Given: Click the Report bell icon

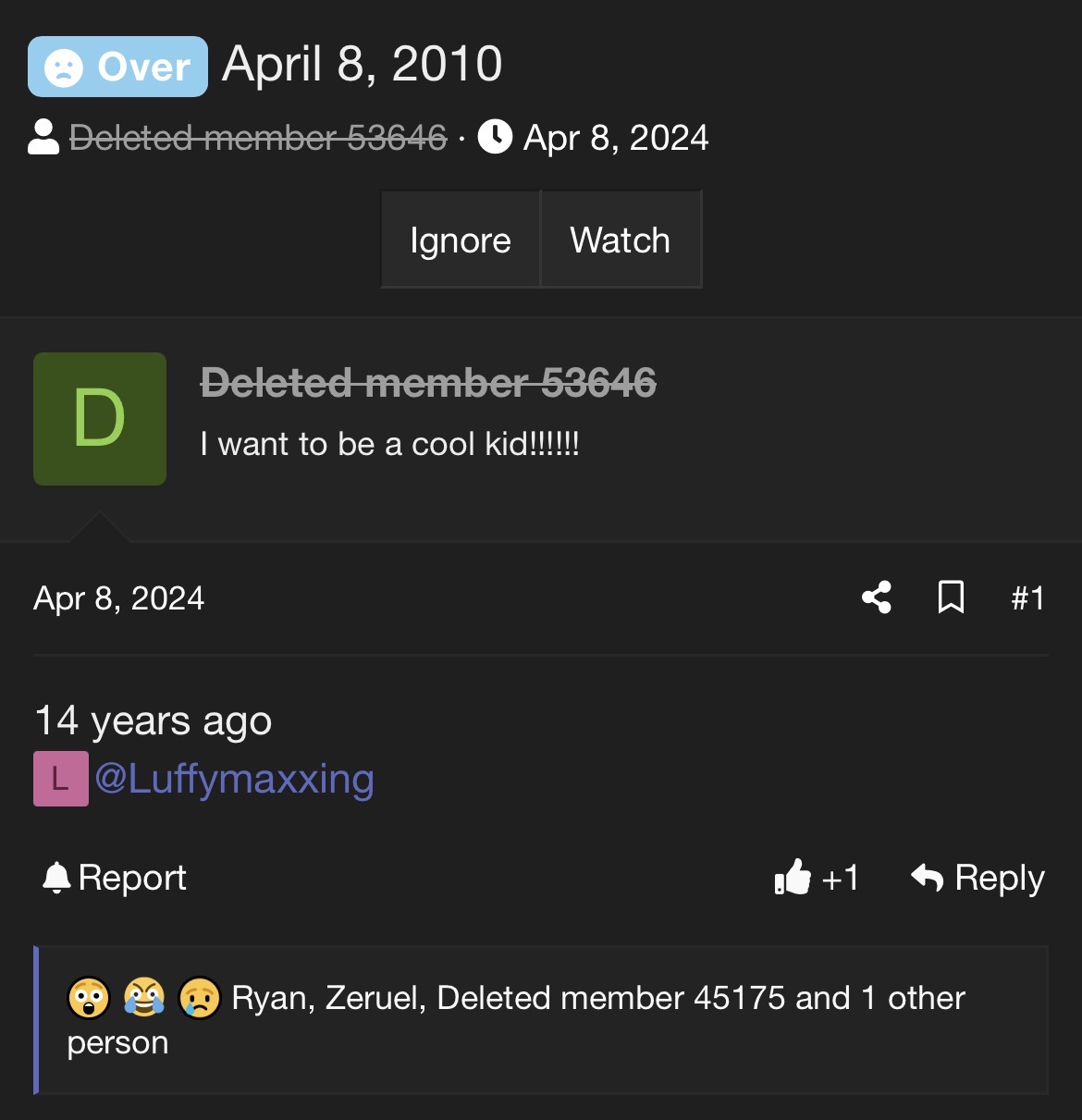Looking at the screenshot, I should point(56,877).
